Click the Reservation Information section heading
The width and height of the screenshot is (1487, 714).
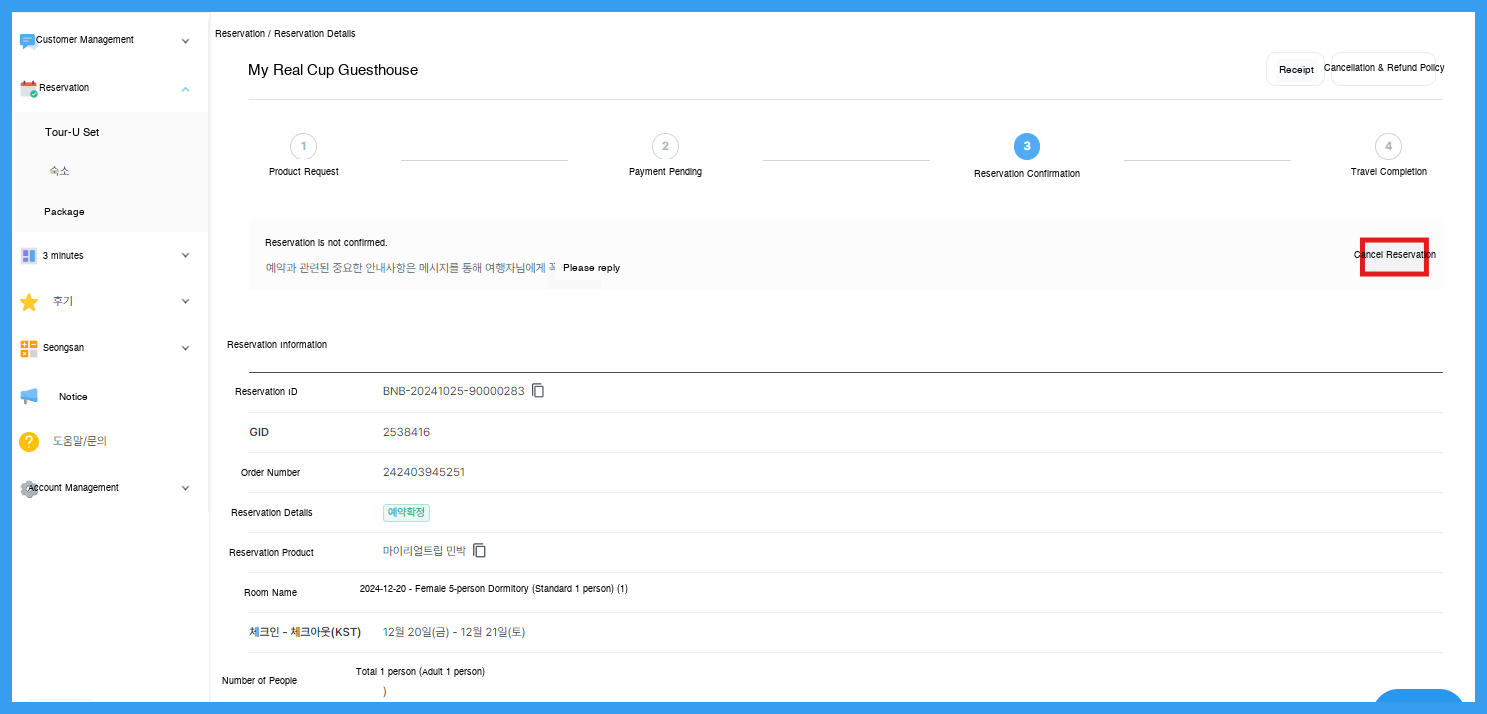(x=277, y=345)
